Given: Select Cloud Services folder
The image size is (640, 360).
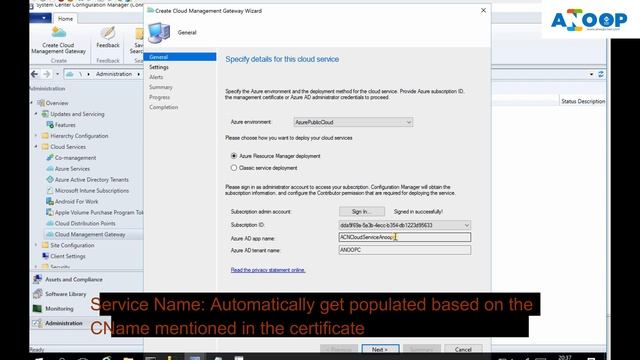Looking at the screenshot, I should click(68, 147).
